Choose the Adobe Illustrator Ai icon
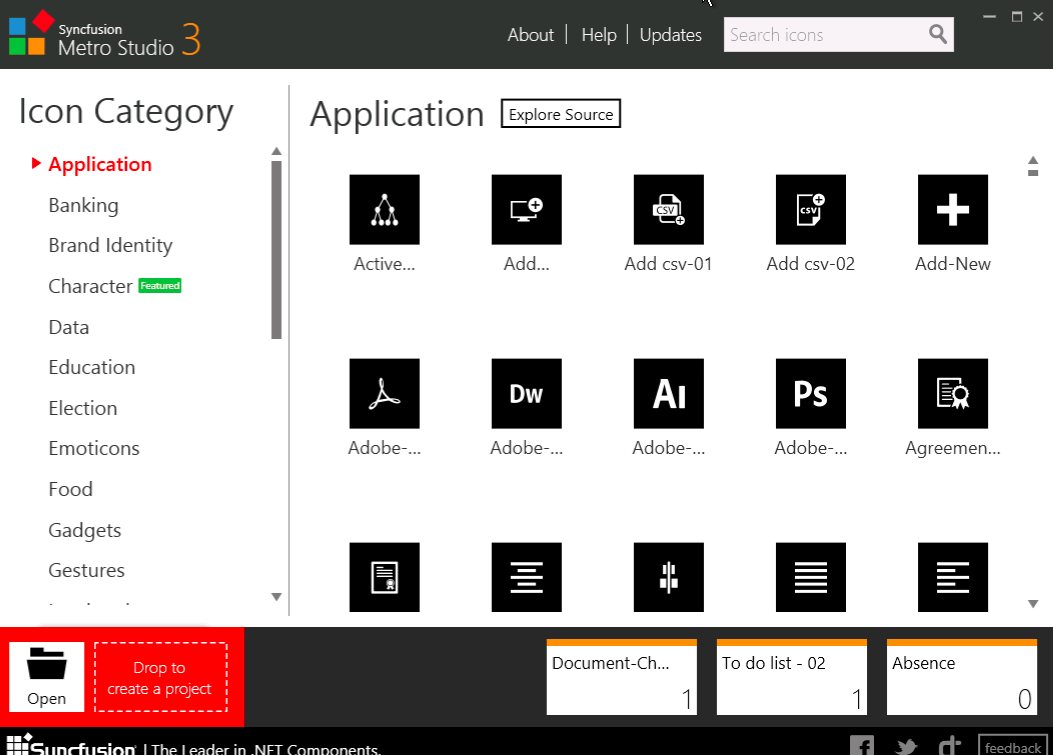Image resolution: width=1053 pixels, height=755 pixels. click(668, 394)
